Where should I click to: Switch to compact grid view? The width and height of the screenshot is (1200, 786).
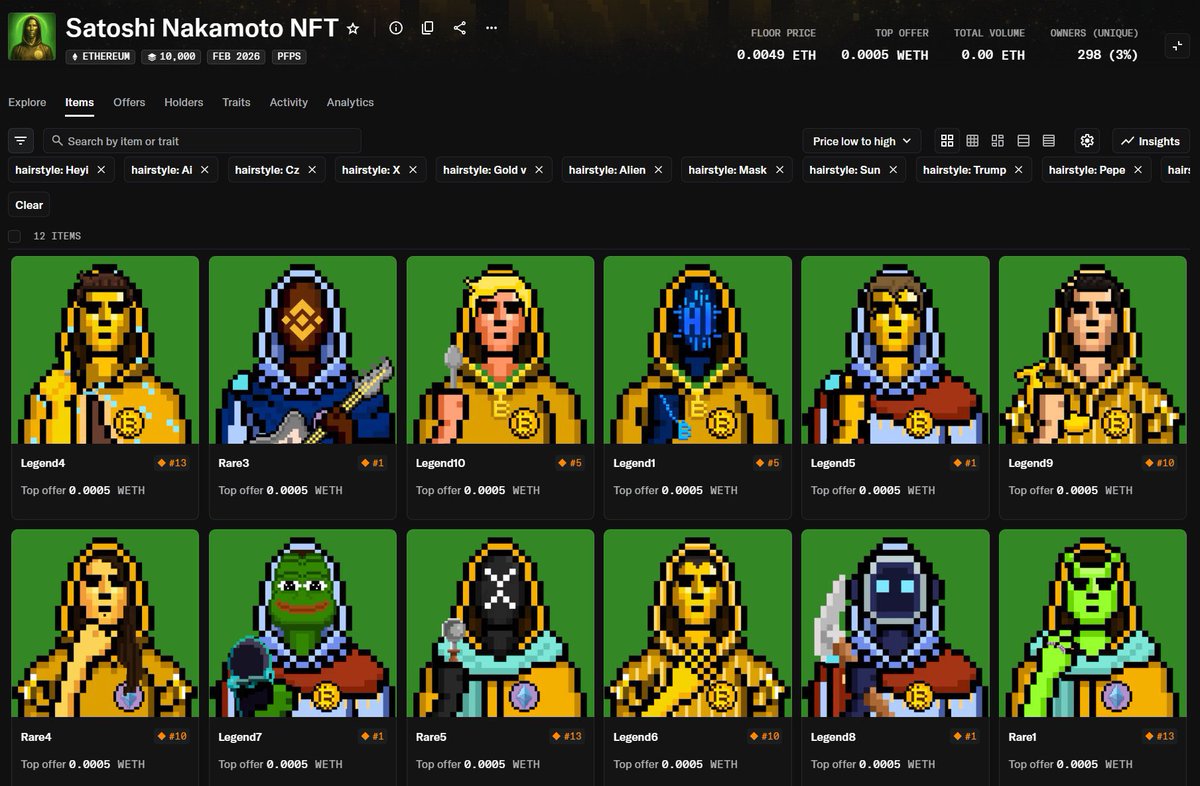[x=972, y=141]
